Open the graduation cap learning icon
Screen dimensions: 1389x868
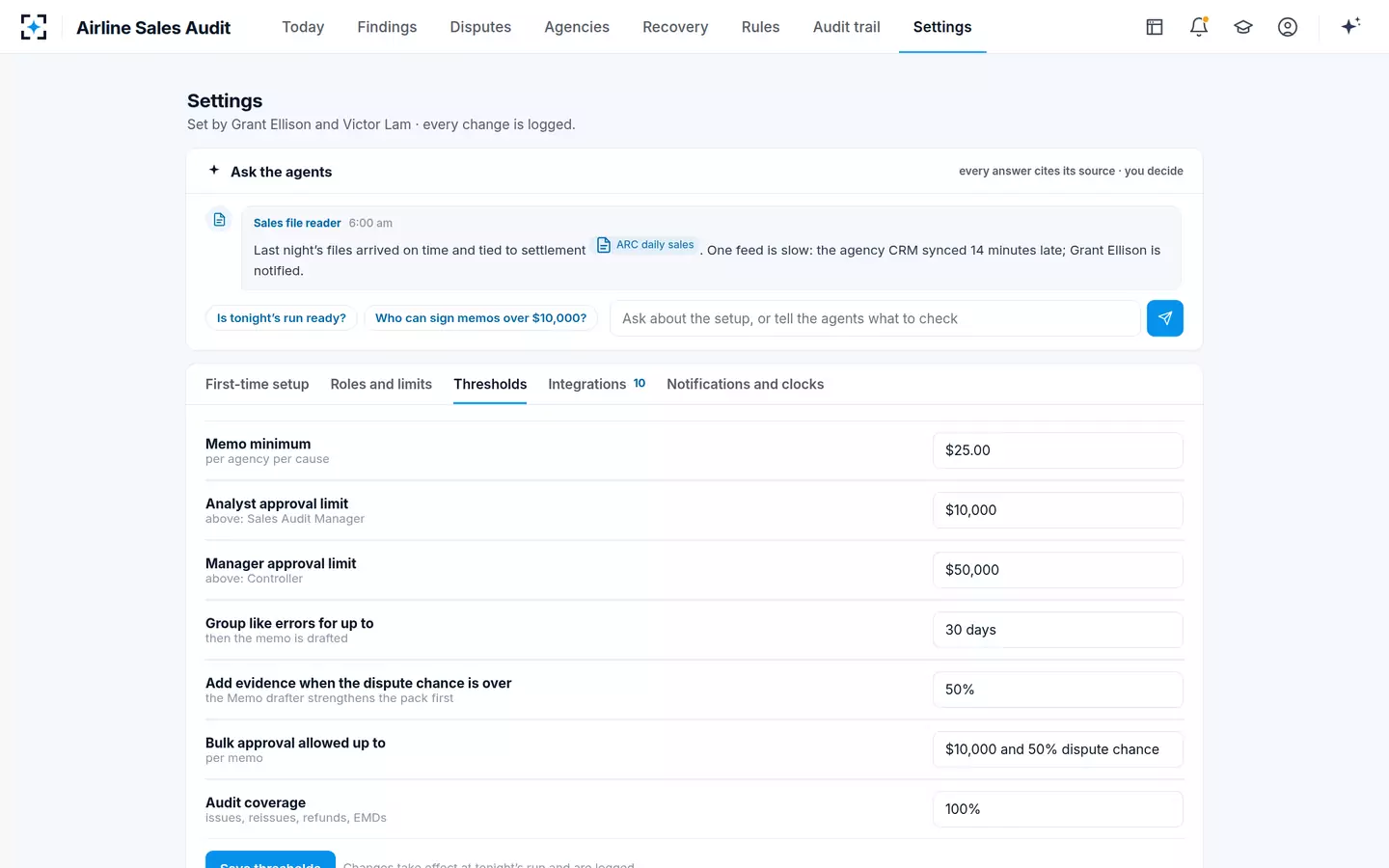click(x=1243, y=27)
